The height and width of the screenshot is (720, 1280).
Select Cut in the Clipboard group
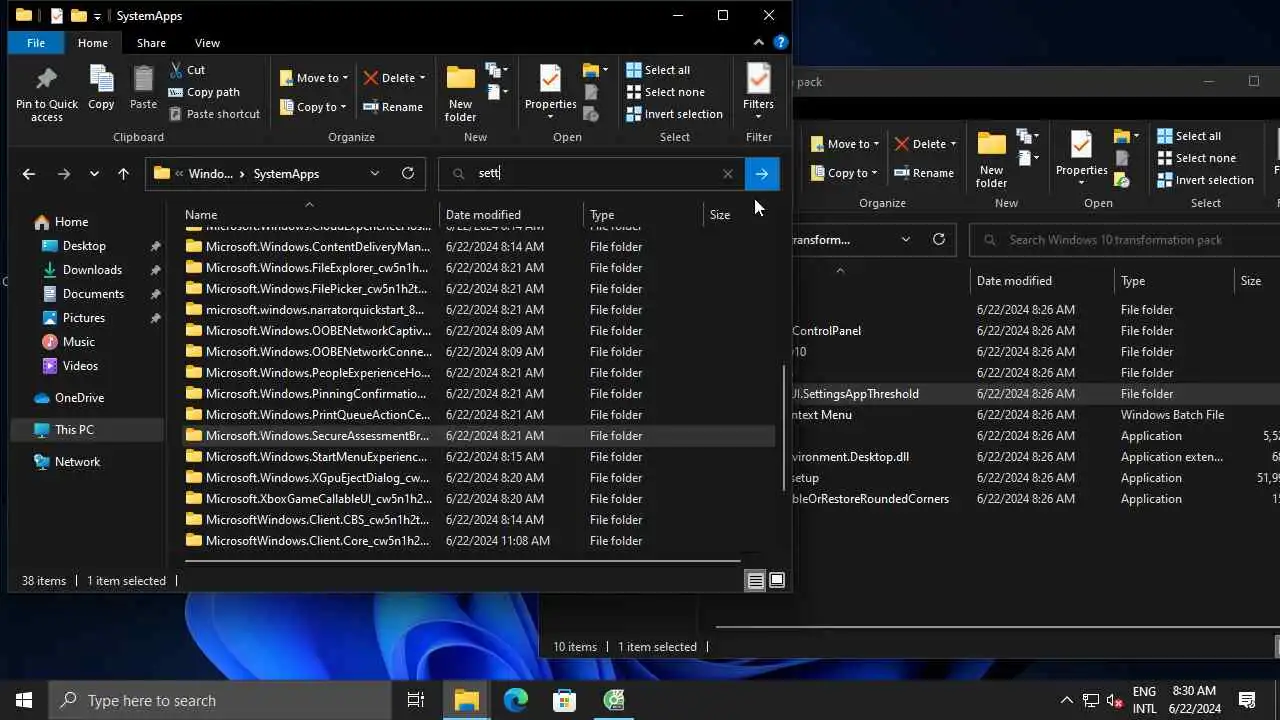point(187,70)
